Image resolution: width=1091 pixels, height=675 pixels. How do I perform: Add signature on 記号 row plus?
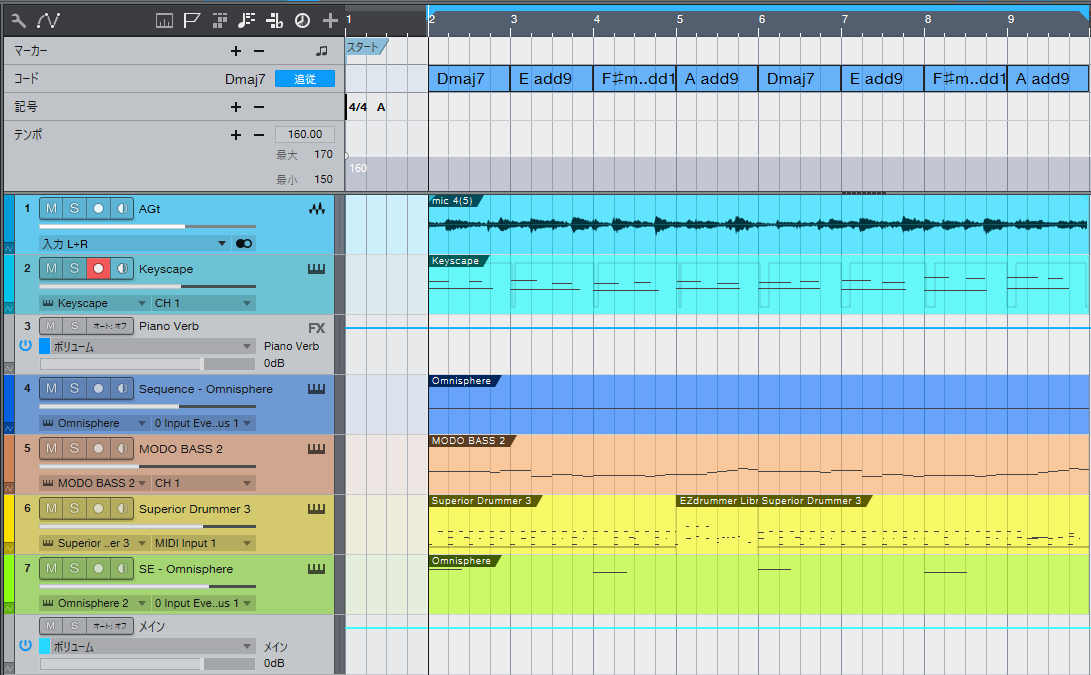236,106
